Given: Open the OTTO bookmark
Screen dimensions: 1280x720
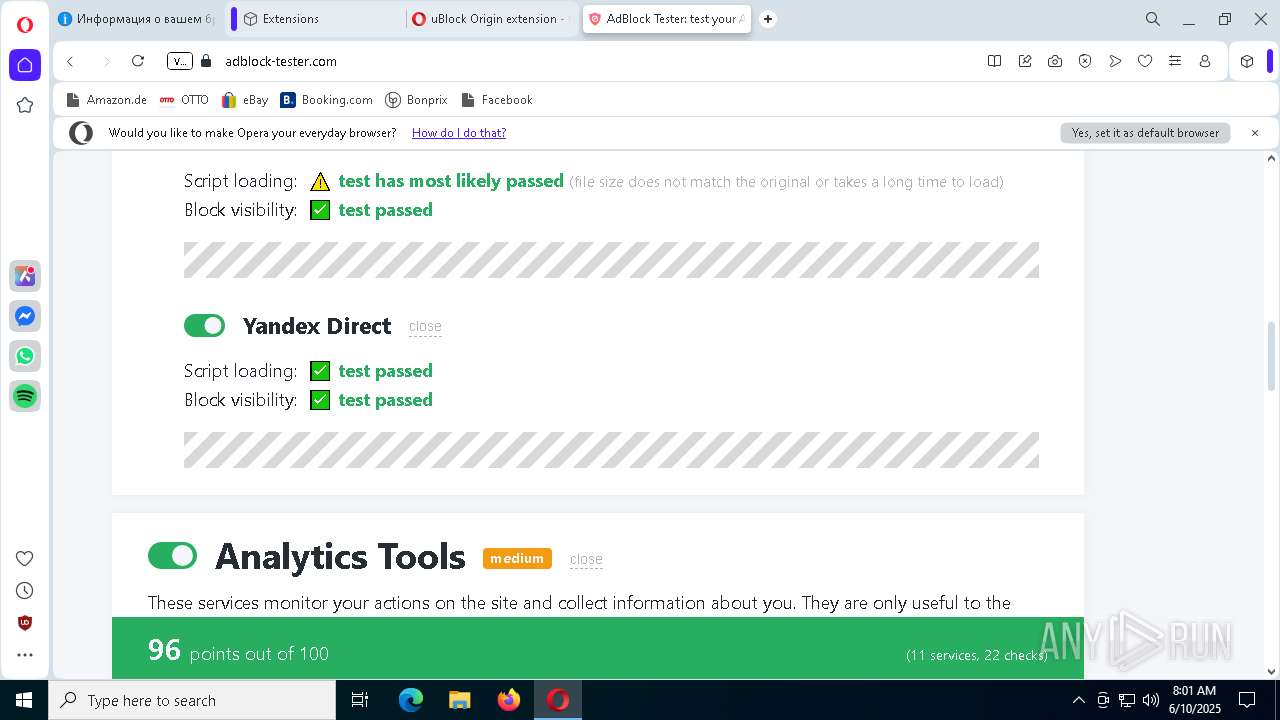Looking at the screenshot, I should 184,100.
